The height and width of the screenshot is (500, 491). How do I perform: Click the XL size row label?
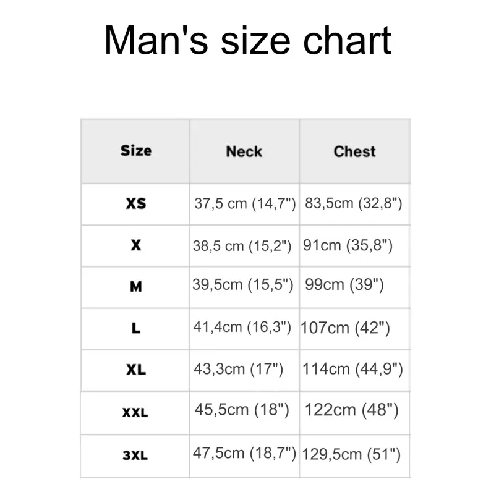click(136, 370)
